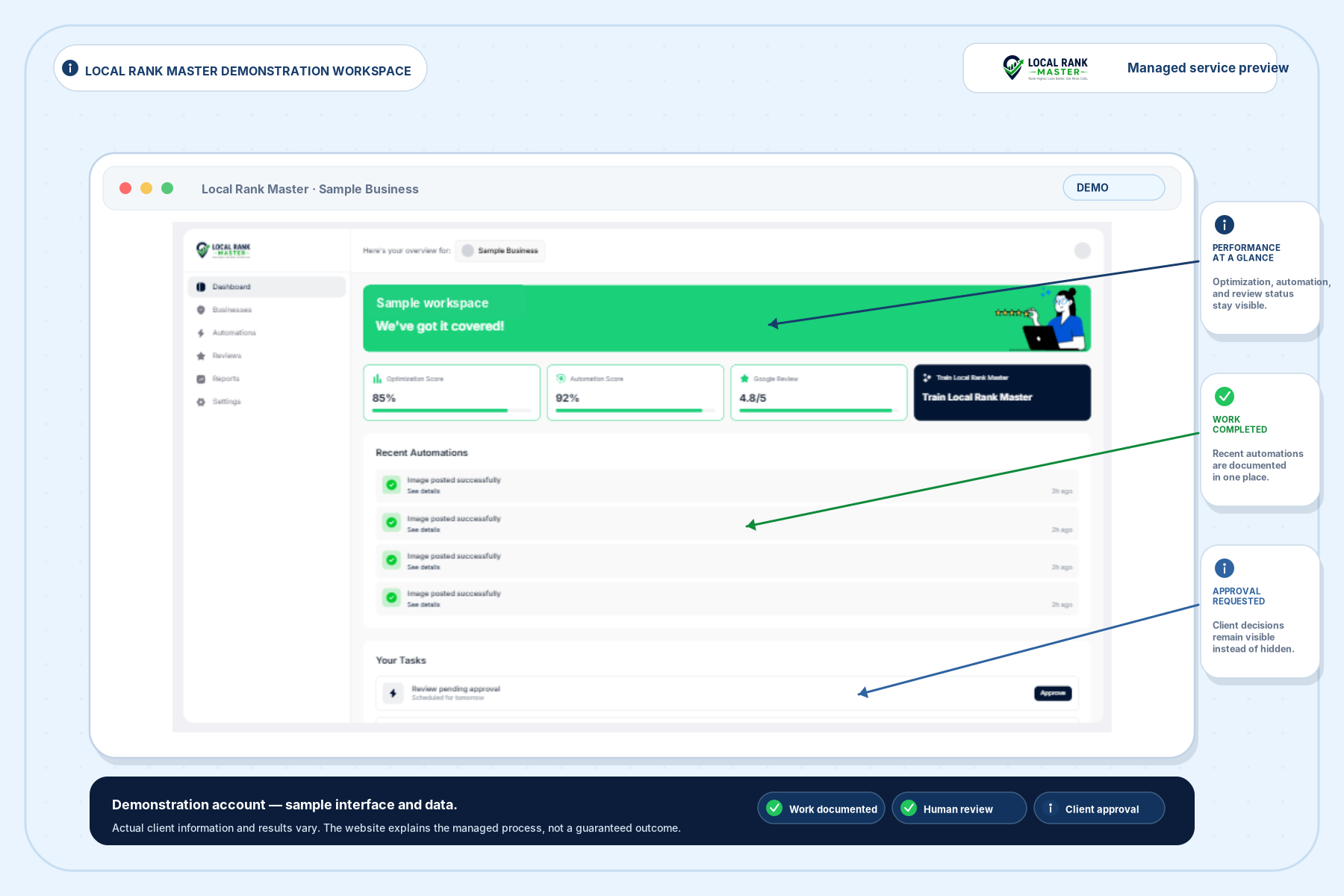Click the bolt icon in Review pending approval task

click(393, 693)
